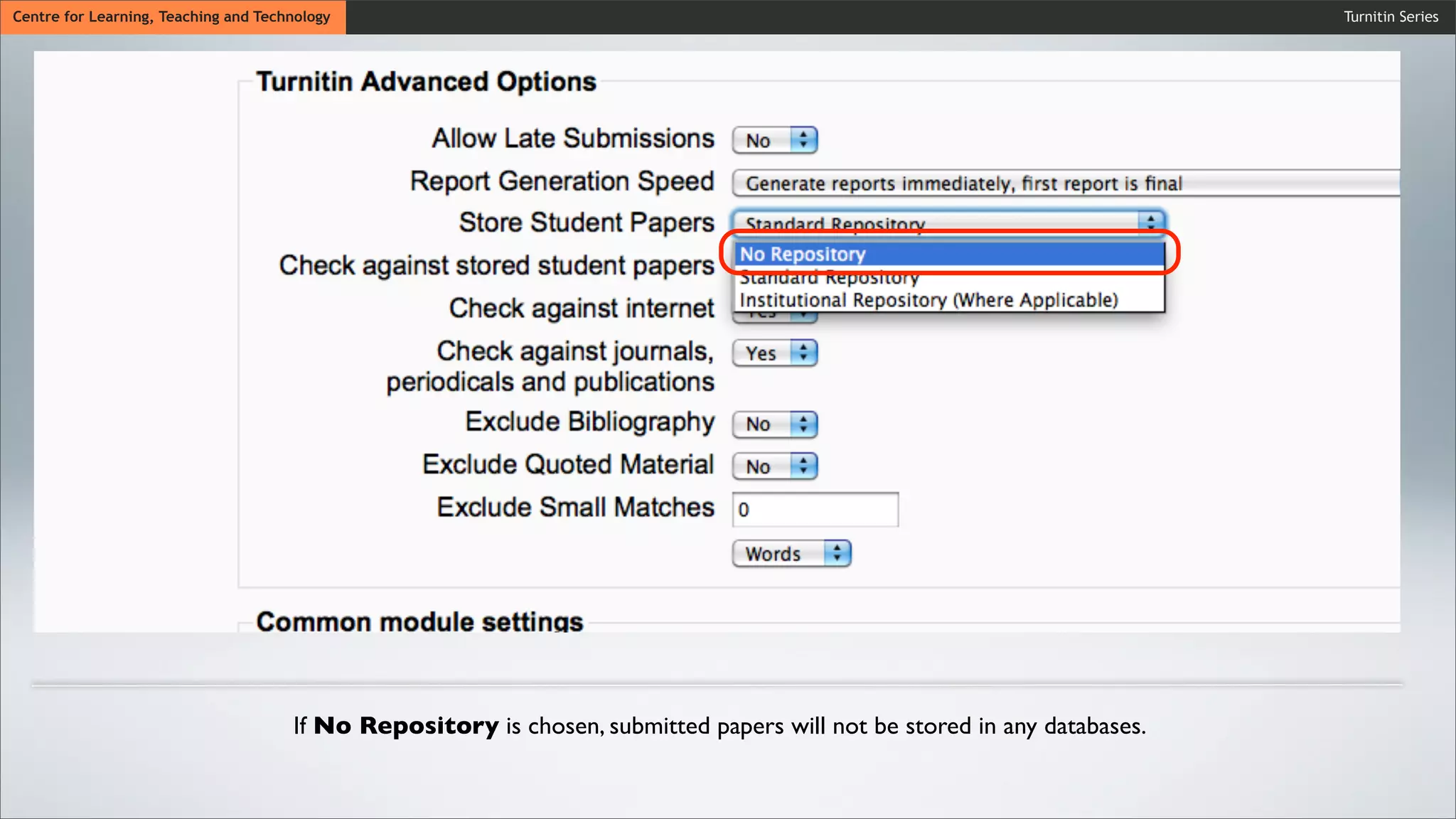Click the Turnitin Advanced Options heading
This screenshot has width=1456, height=819.
pyautogui.click(x=426, y=82)
